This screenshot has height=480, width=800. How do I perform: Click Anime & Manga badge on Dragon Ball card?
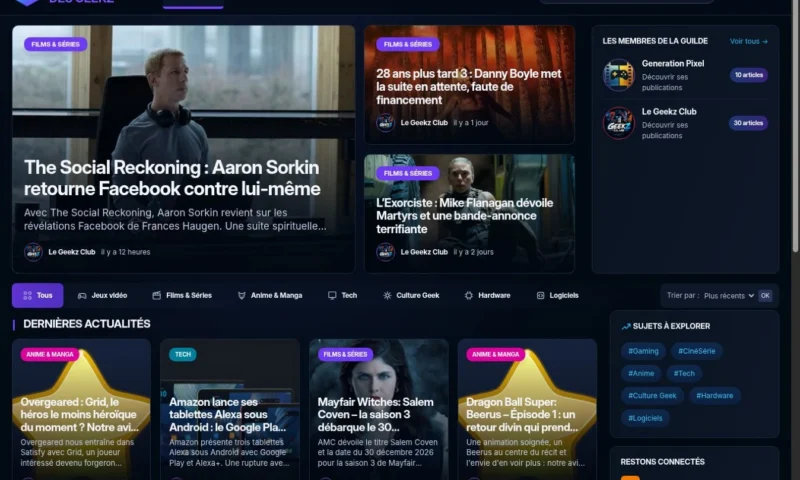click(495, 355)
